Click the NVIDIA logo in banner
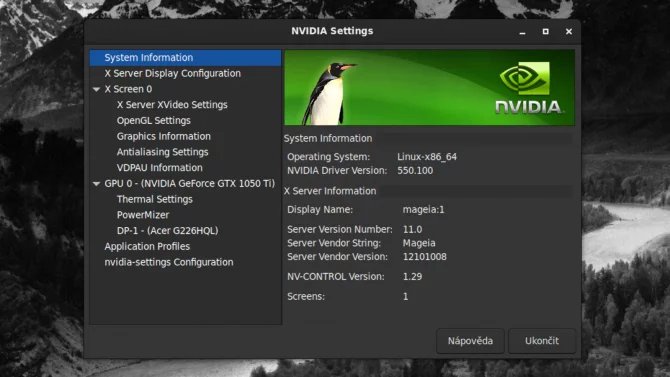Viewport: 670px width, 377px height. 529,88
